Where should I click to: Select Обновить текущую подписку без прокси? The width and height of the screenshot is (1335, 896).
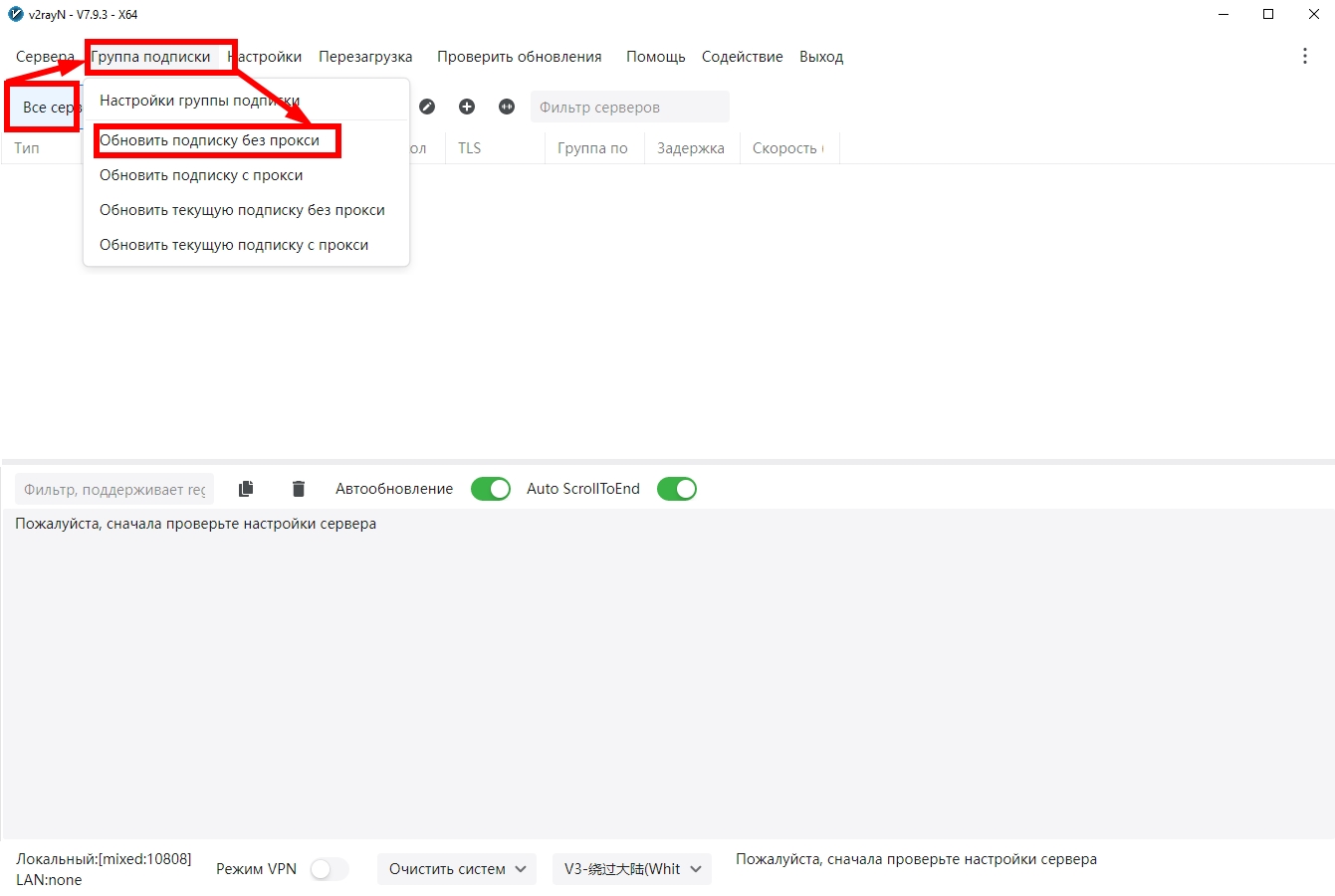point(246,210)
